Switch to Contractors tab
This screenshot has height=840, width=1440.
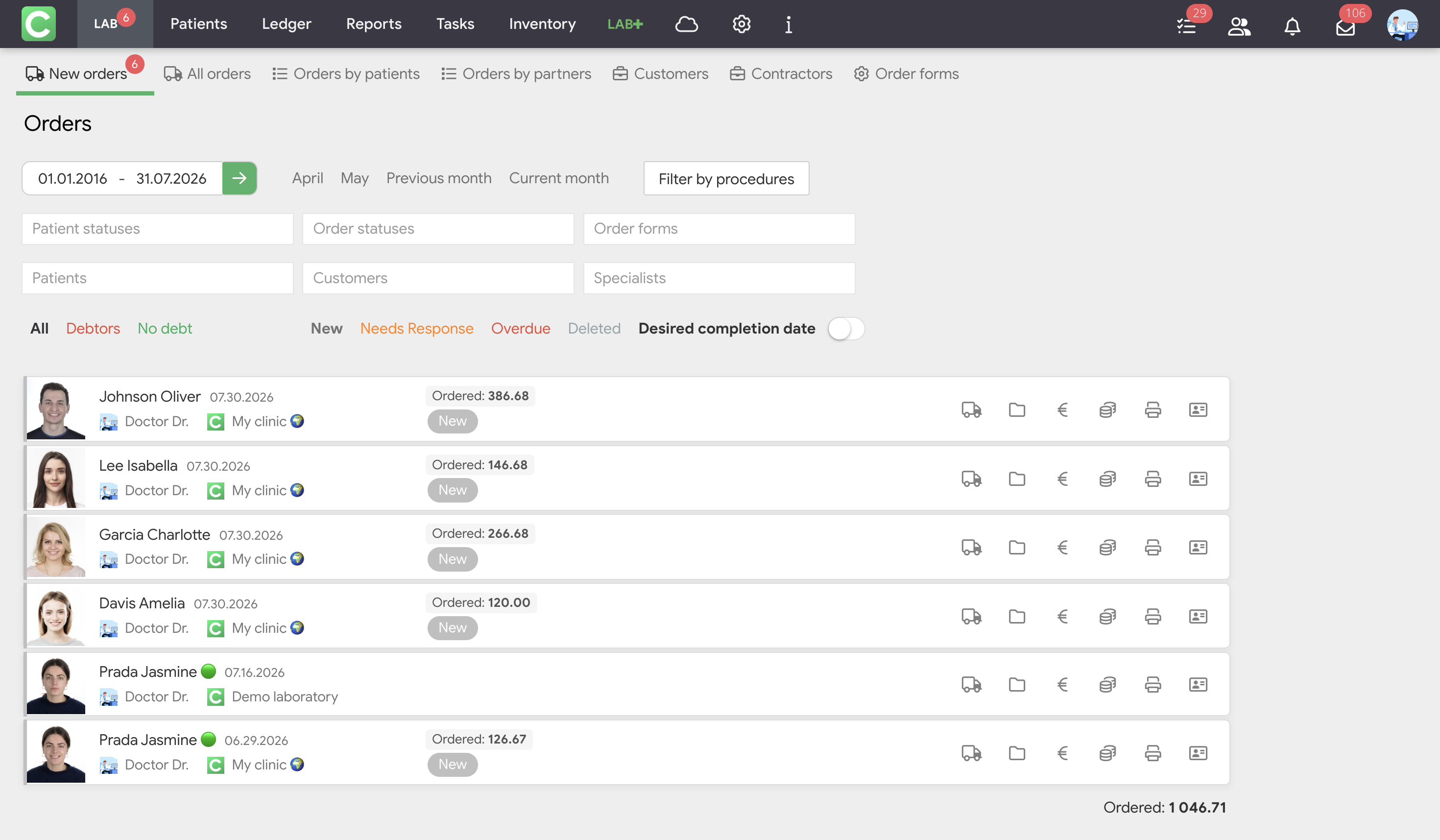(x=781, y=73)
